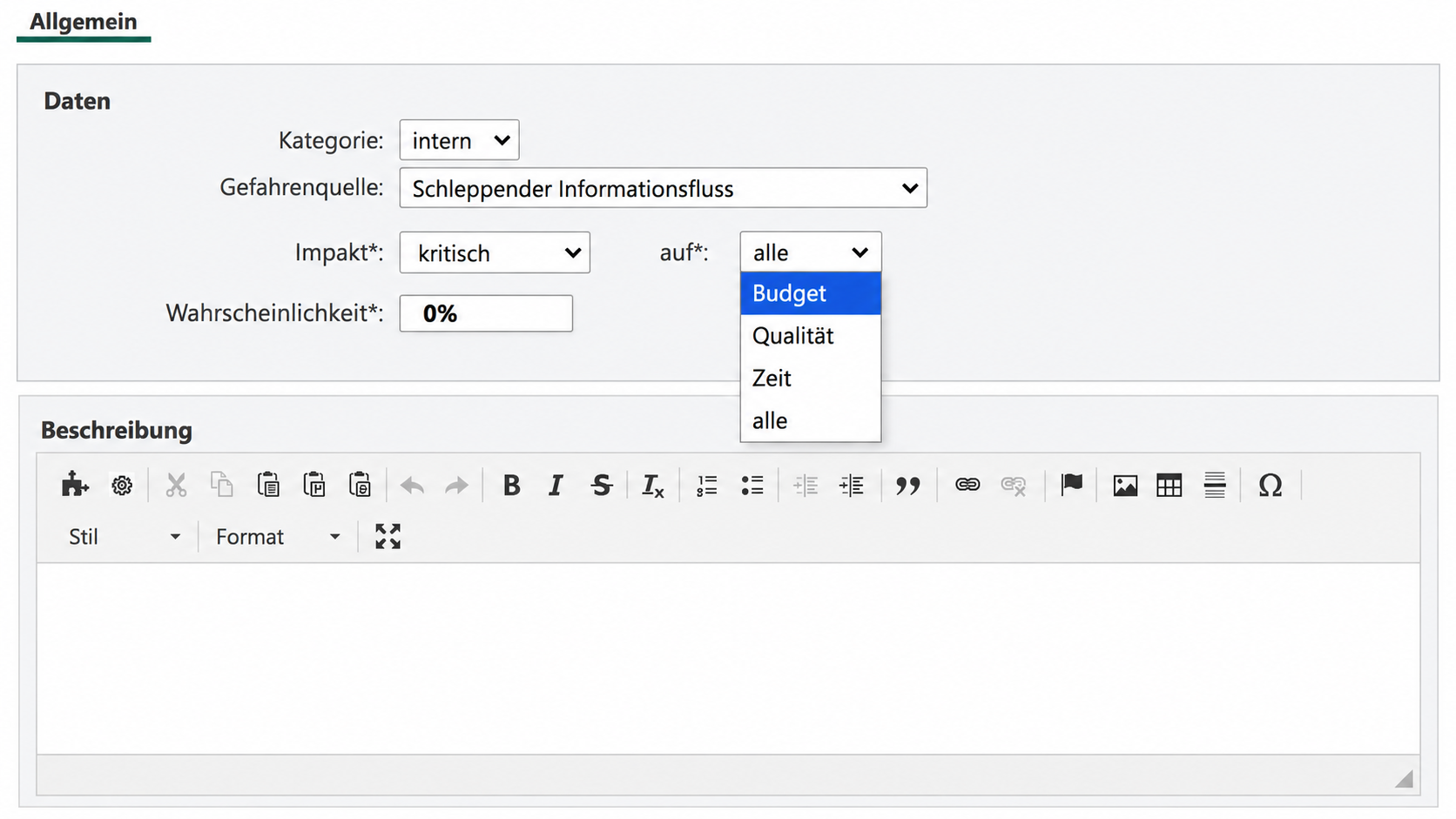The image size is (1456, 819).
Task: Insert a horizontal line
Action: pos(1215,485)
